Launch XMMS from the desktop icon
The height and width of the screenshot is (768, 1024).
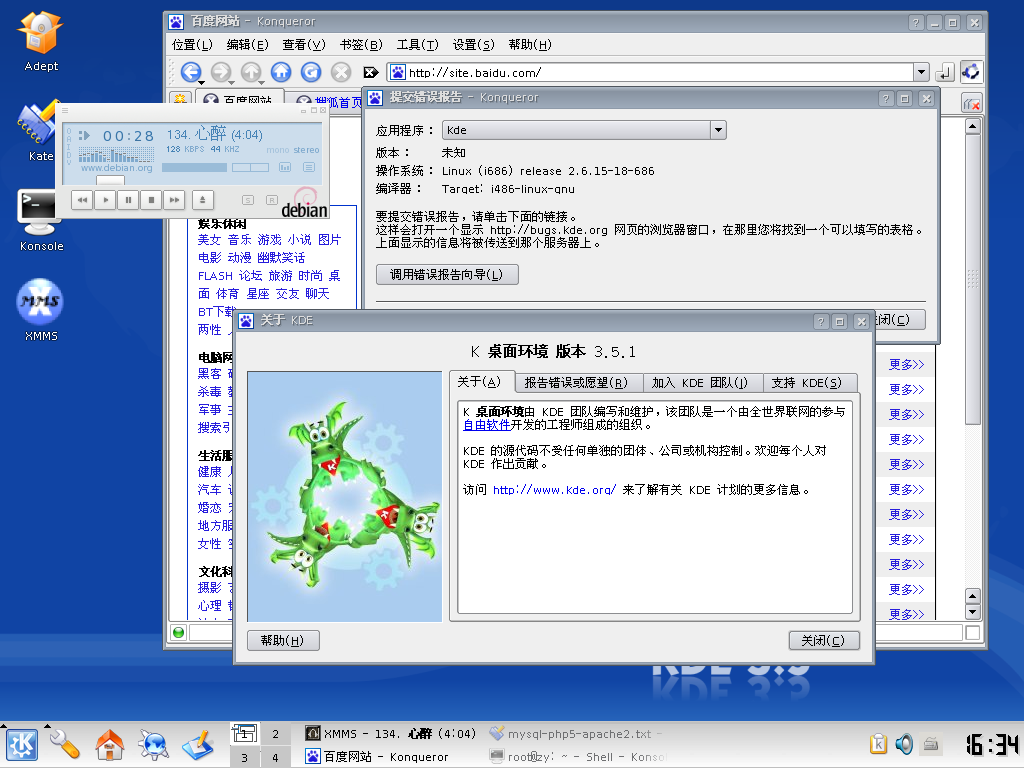click(40, 309)
